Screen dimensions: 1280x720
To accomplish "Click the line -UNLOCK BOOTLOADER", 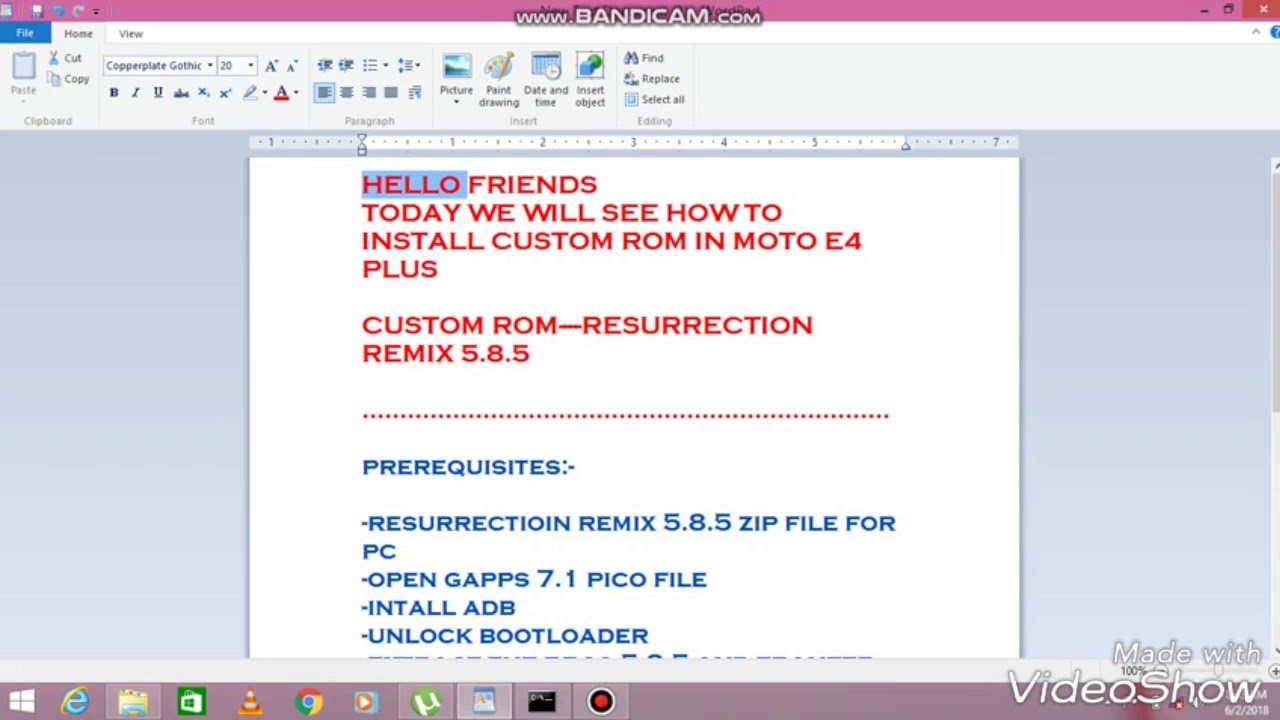I will pyautogui.click(x=505, y=636).
